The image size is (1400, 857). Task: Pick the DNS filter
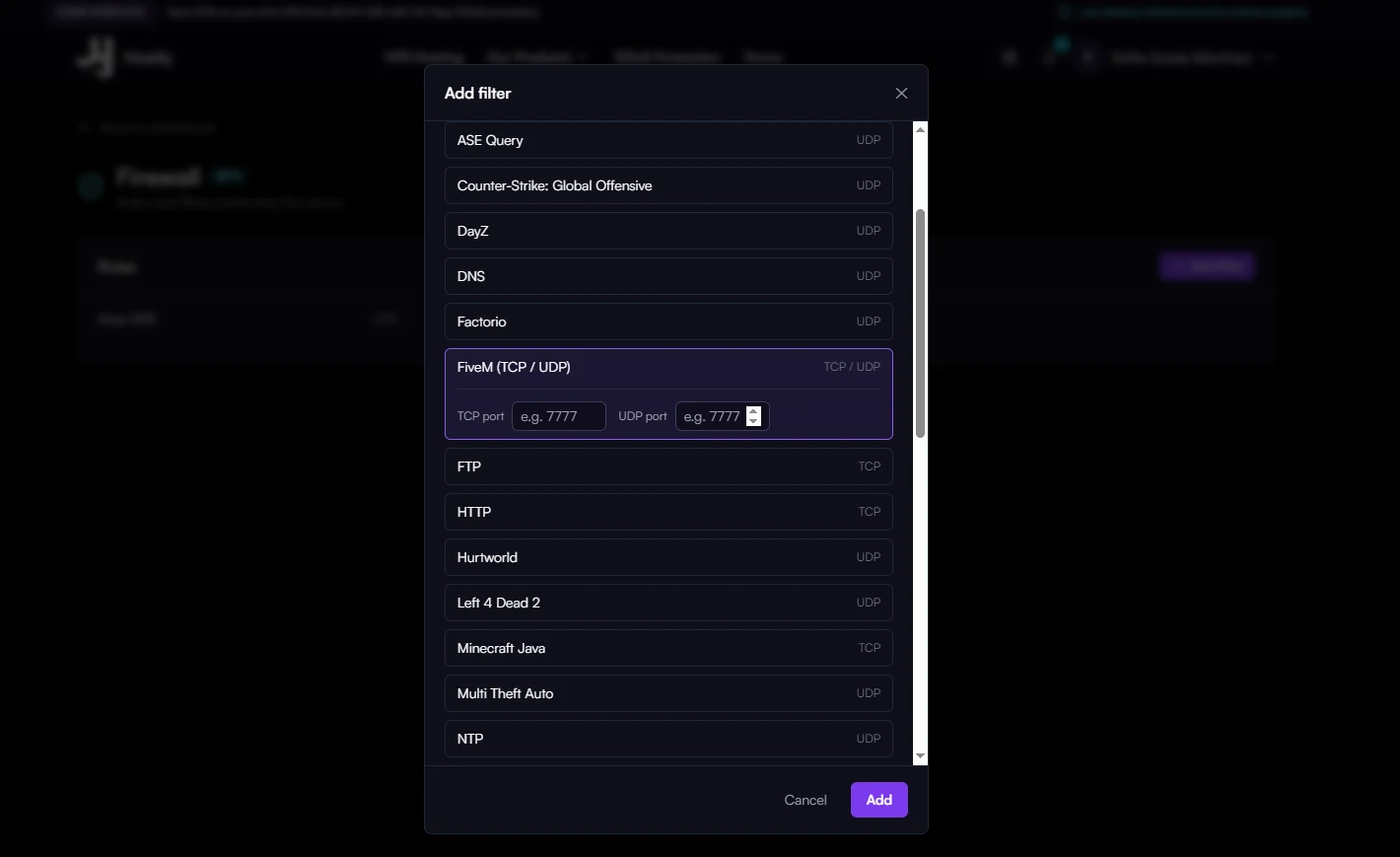click(x=668, y=276)
